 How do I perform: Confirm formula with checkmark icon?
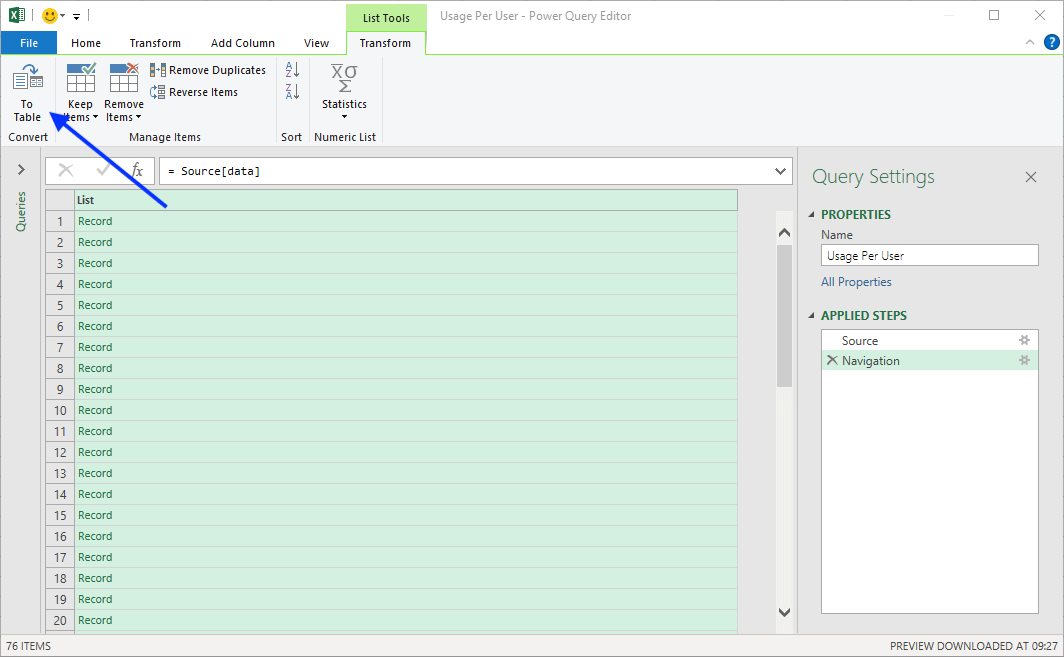[102, 170]
